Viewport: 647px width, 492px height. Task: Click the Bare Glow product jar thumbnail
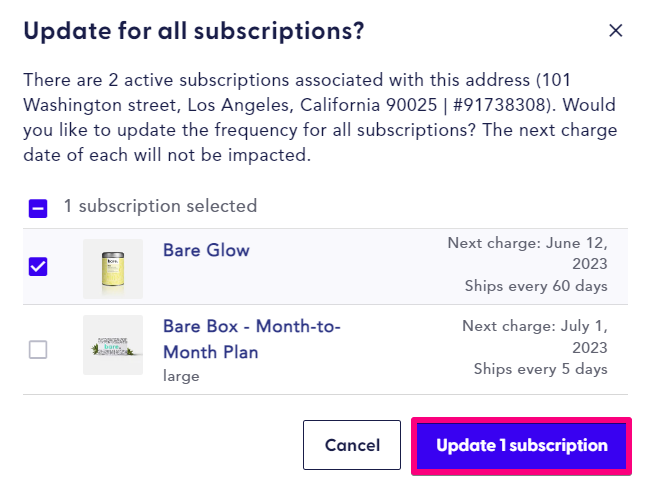point(113,269)
